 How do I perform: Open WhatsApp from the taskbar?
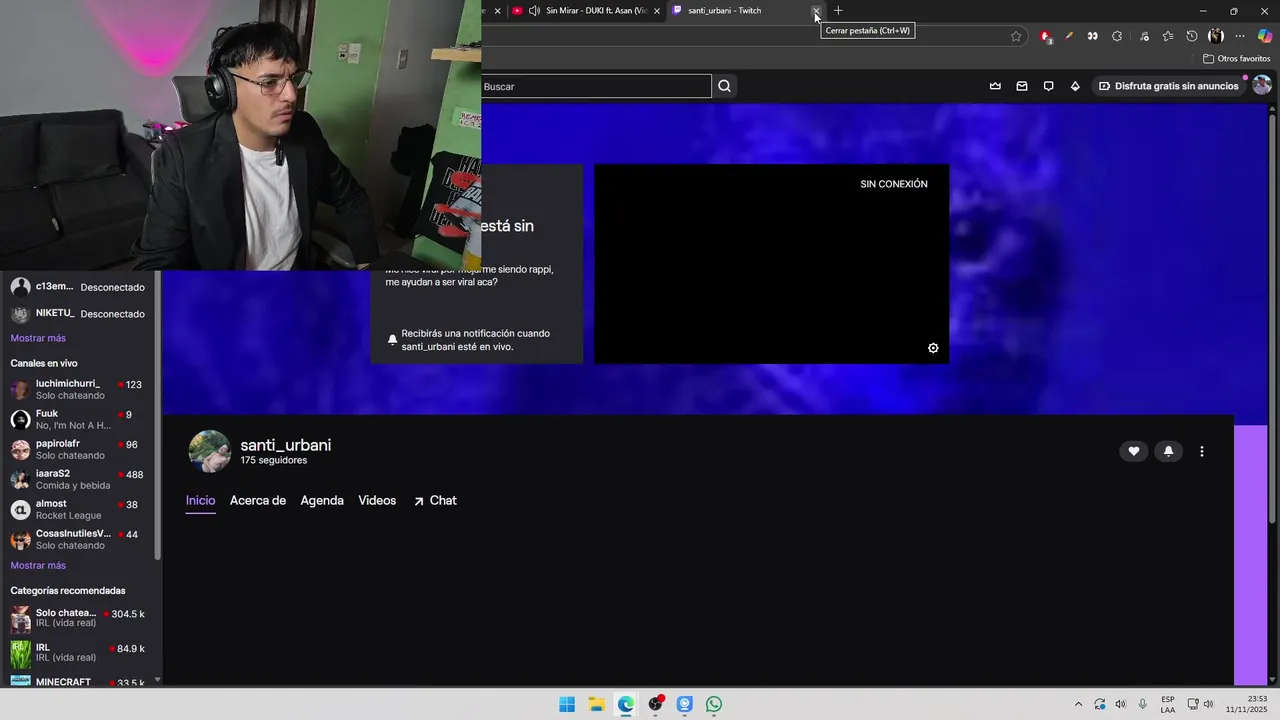click(x=714, y=704)
